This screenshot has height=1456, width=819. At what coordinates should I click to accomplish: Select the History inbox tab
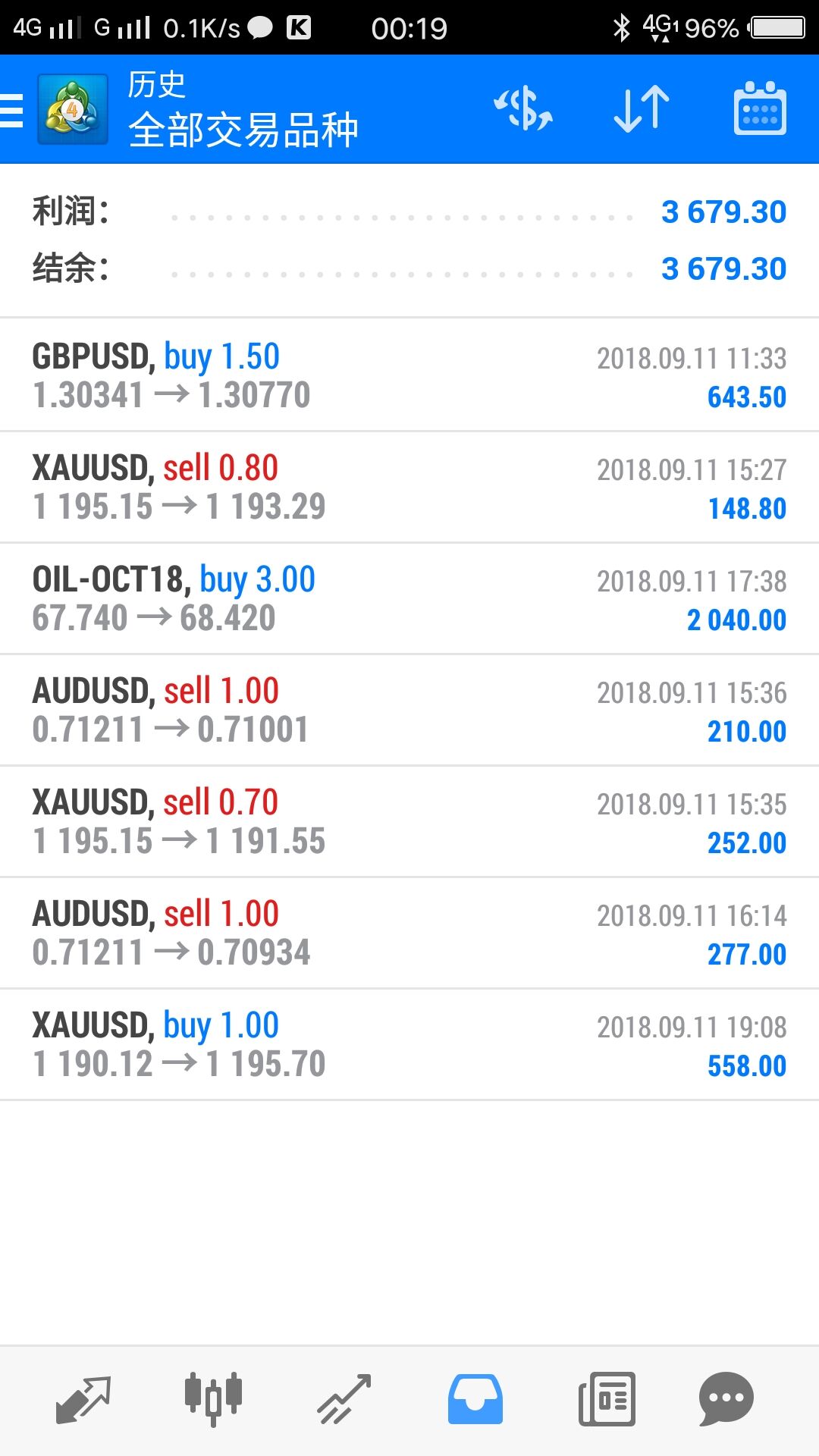[x=475, y=1398]
